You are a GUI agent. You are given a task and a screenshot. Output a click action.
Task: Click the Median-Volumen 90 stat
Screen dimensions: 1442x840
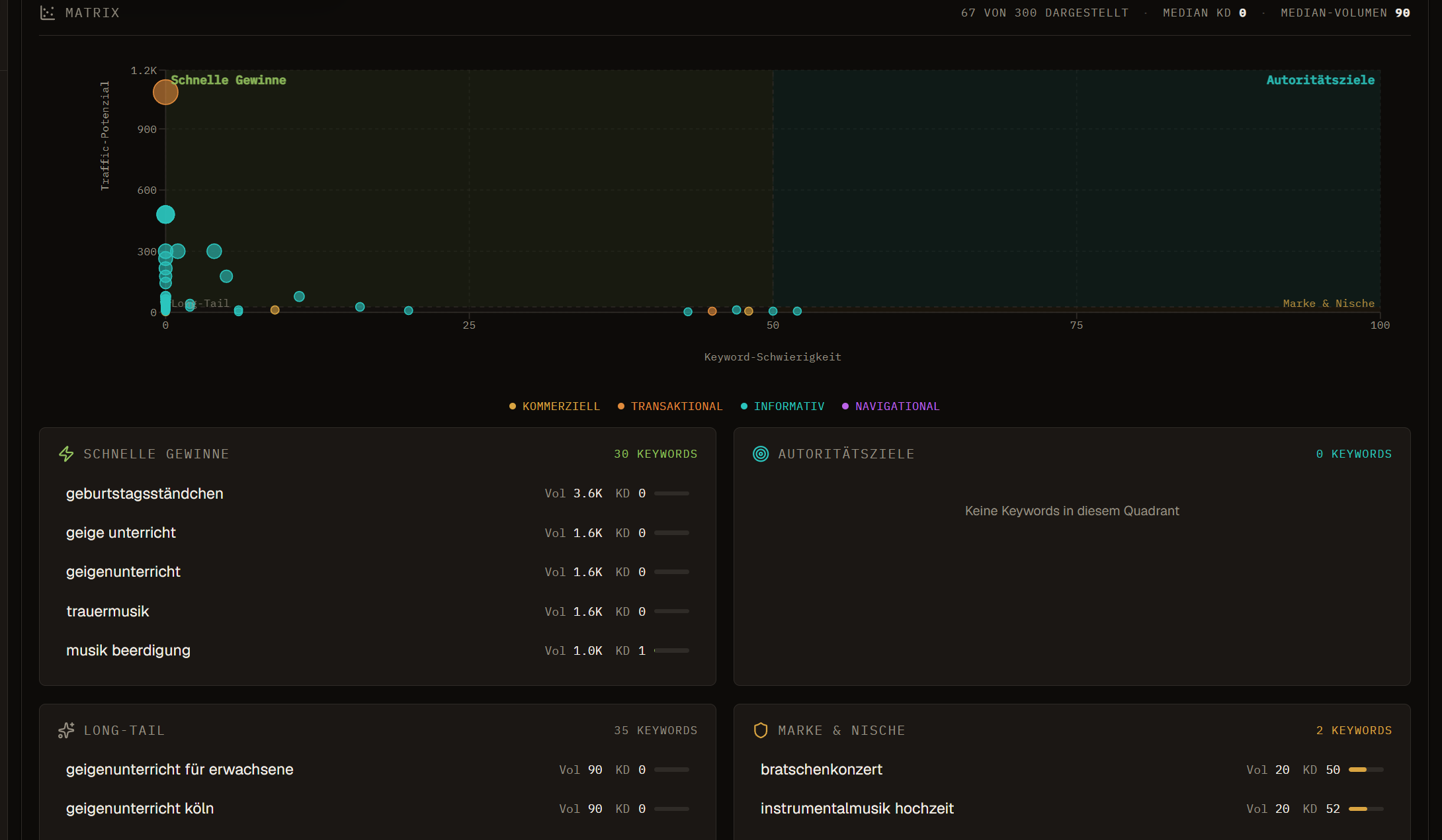(1345, 13)
